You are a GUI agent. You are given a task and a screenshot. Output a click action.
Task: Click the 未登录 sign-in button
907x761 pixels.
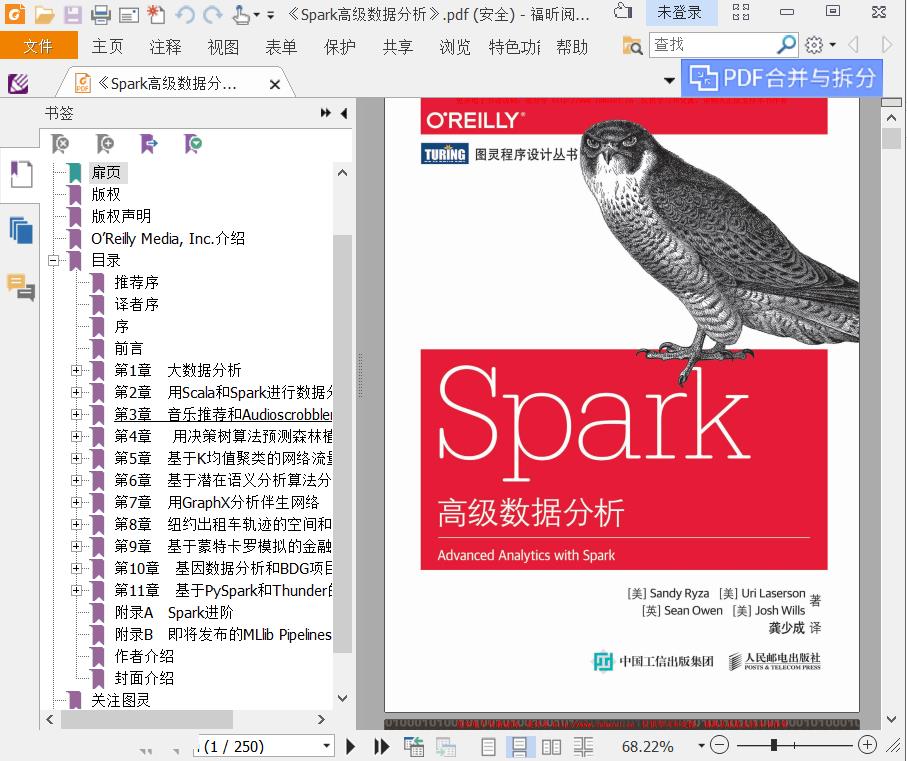(x=680, y=12)
